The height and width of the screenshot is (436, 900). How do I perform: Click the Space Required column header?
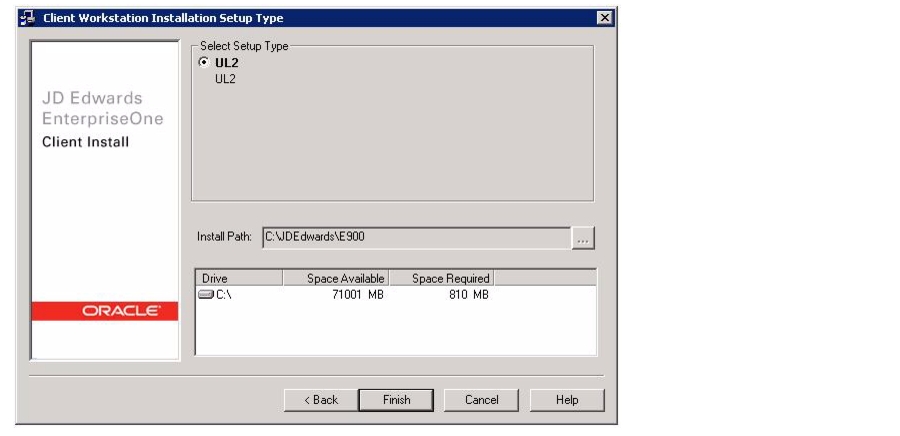[441, 278]
